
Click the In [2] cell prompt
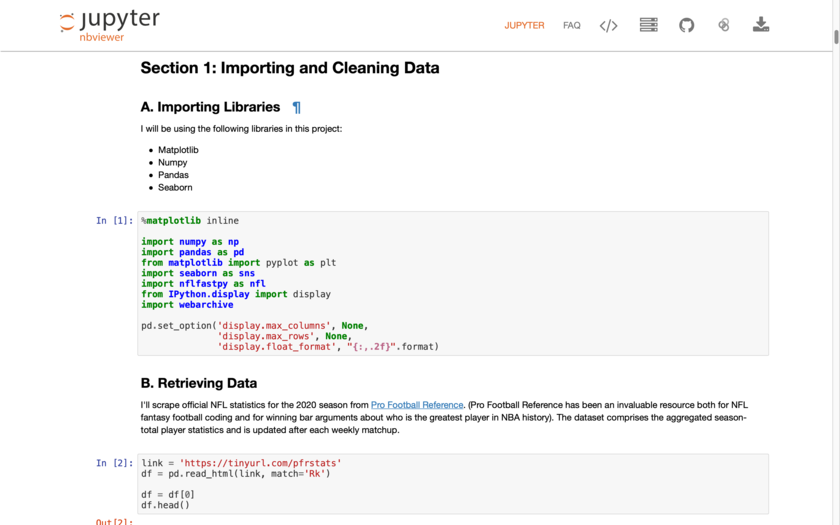tap(114, 463)
